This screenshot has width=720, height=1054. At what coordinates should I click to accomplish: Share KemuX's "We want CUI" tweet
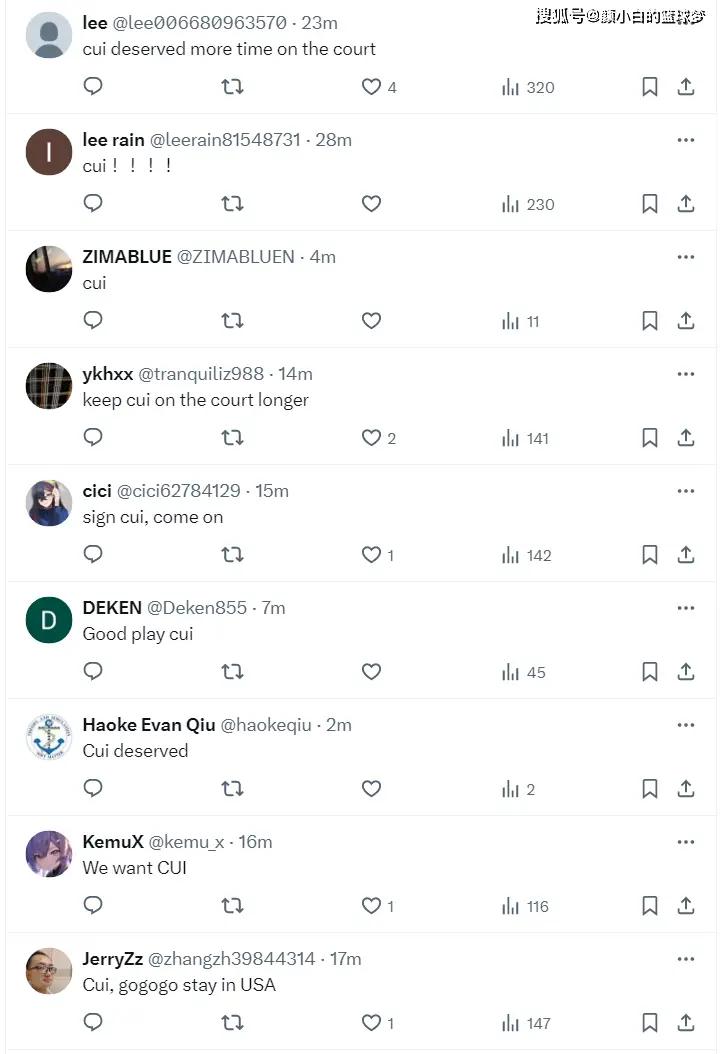[x=686, y=906]
